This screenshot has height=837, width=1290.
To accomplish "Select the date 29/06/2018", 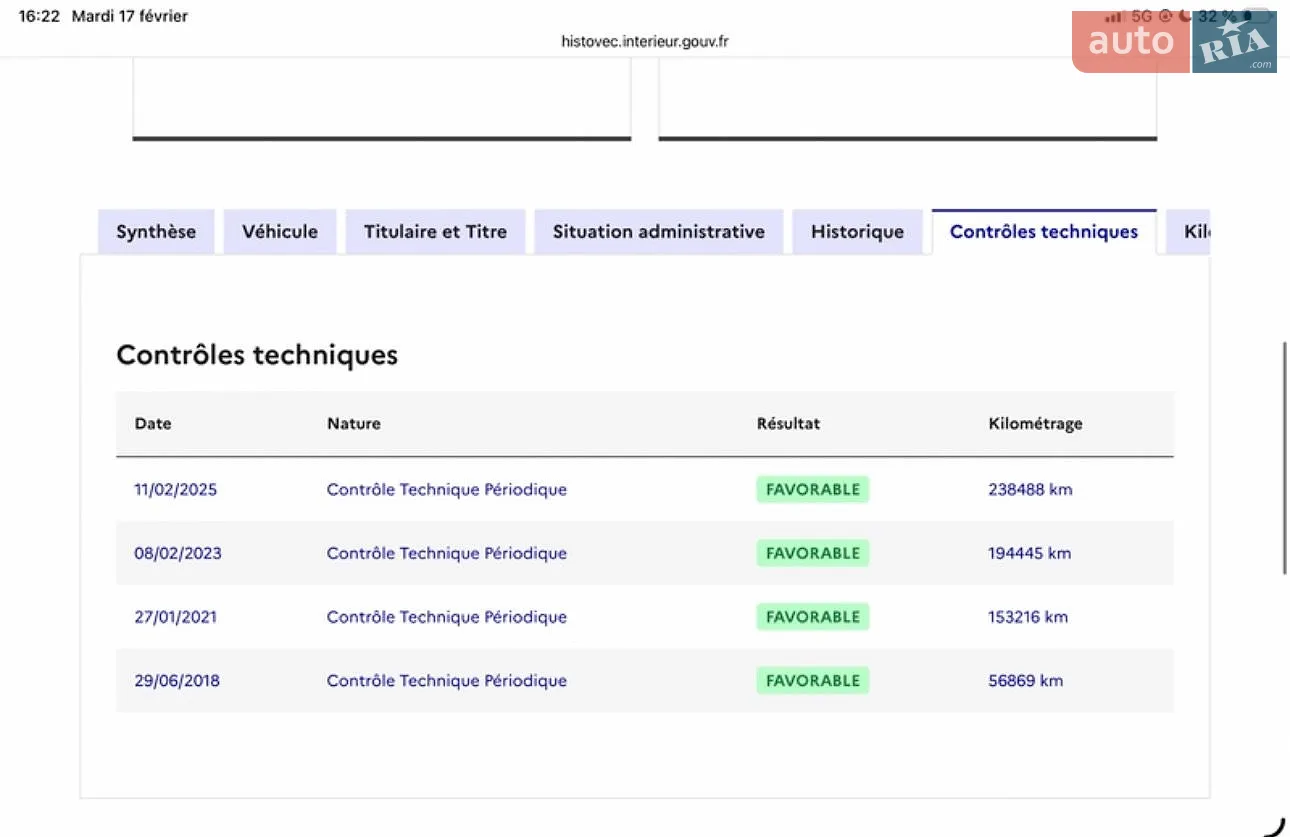I will (177, 681).
